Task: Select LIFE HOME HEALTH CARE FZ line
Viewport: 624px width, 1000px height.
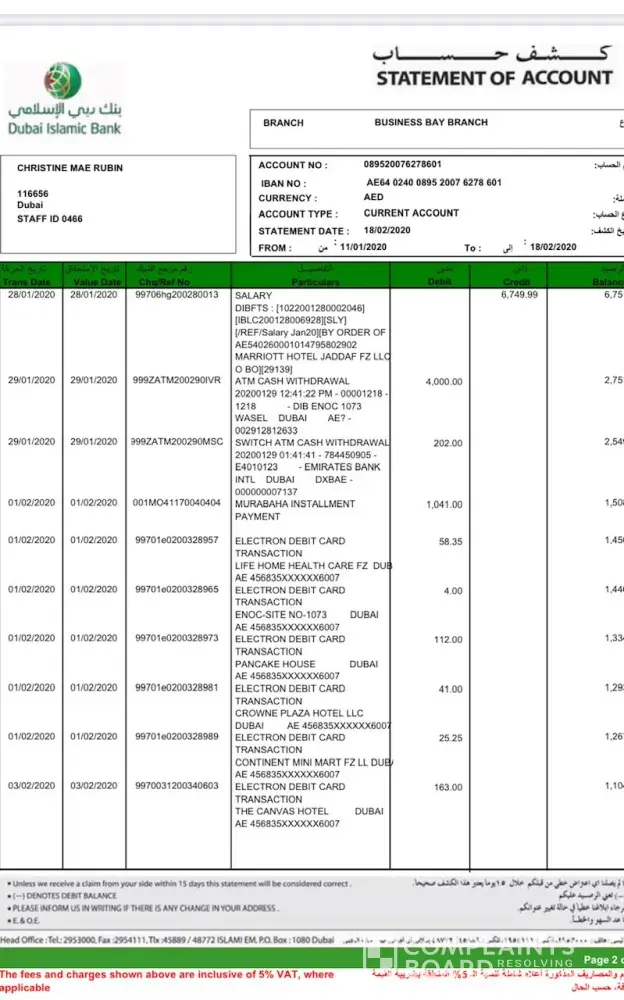Action: tap(313, 566)
